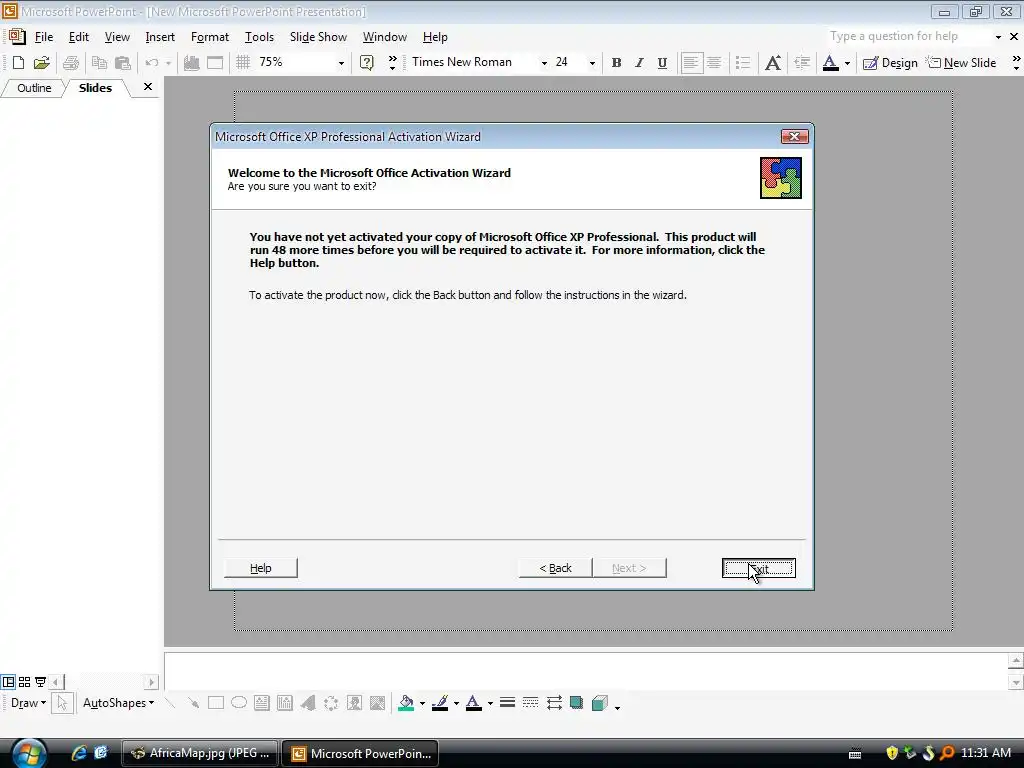Open the Windows Start orb
Screen dimensions: 1024x768
(x=29, y=753)
